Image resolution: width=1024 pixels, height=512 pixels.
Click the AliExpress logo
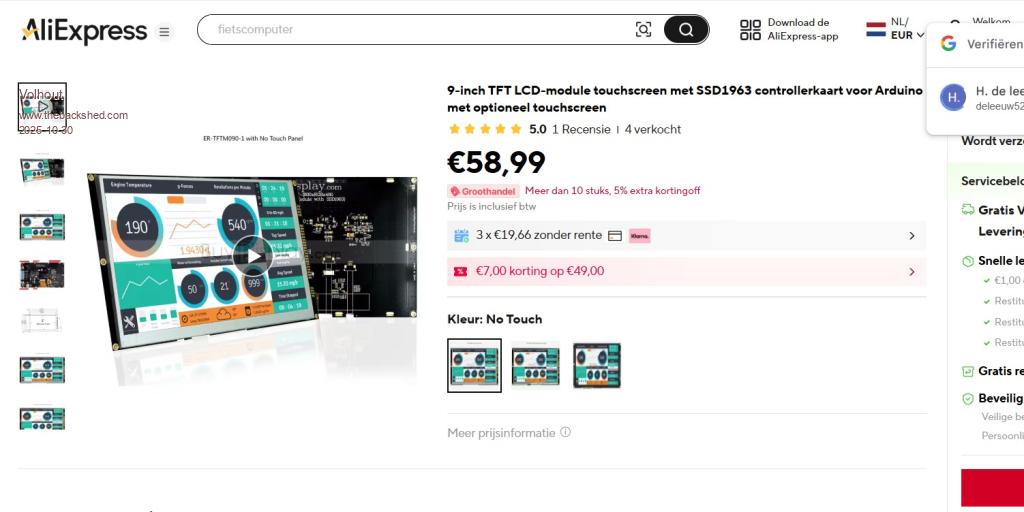coord(84,31)
